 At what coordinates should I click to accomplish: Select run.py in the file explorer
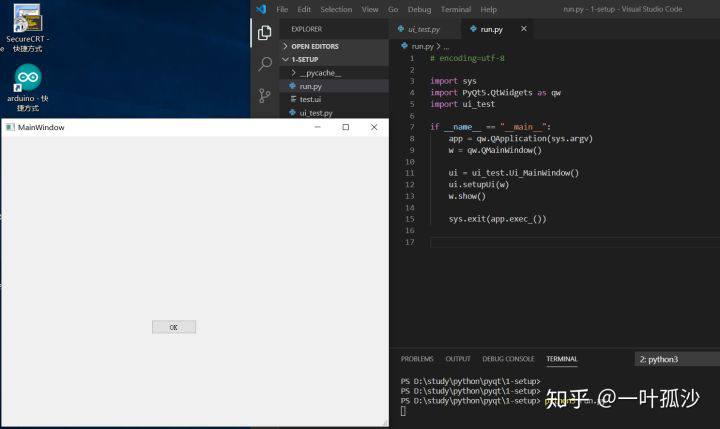click(x=334, y=86)
